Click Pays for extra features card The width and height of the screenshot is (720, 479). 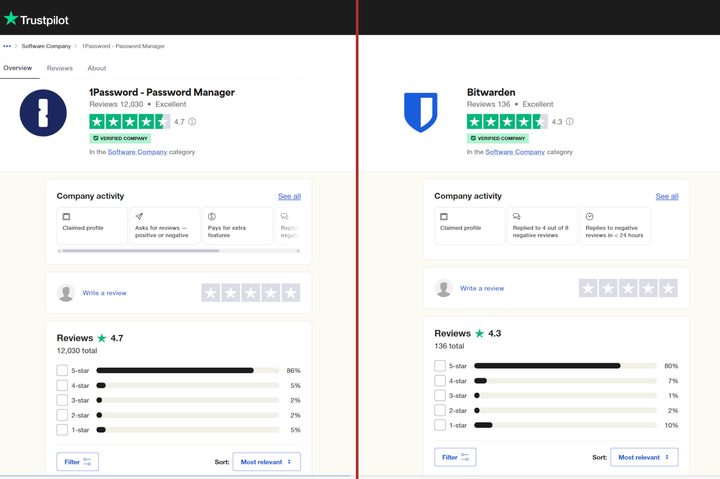(237, 225)
